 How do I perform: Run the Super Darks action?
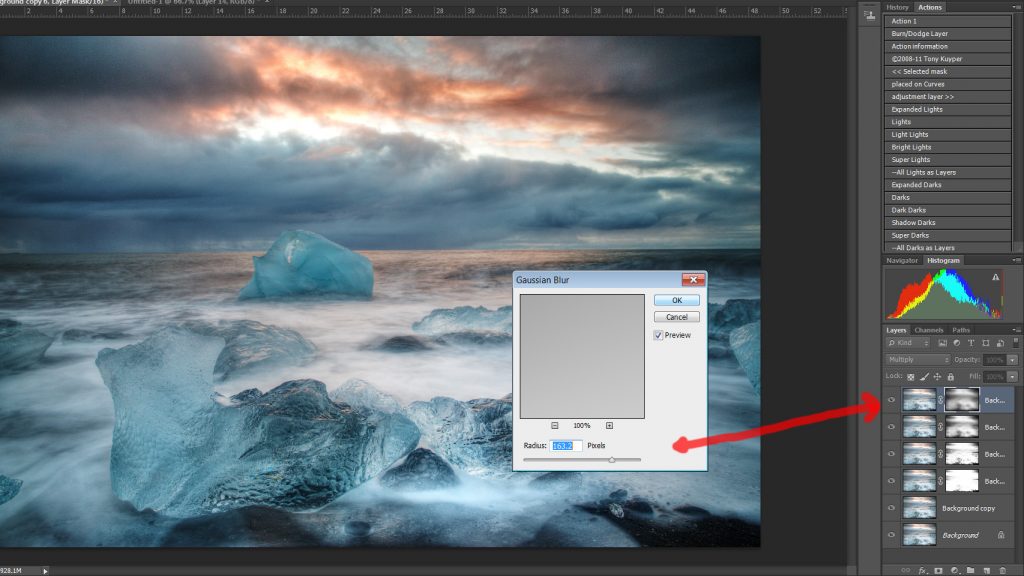948,235
